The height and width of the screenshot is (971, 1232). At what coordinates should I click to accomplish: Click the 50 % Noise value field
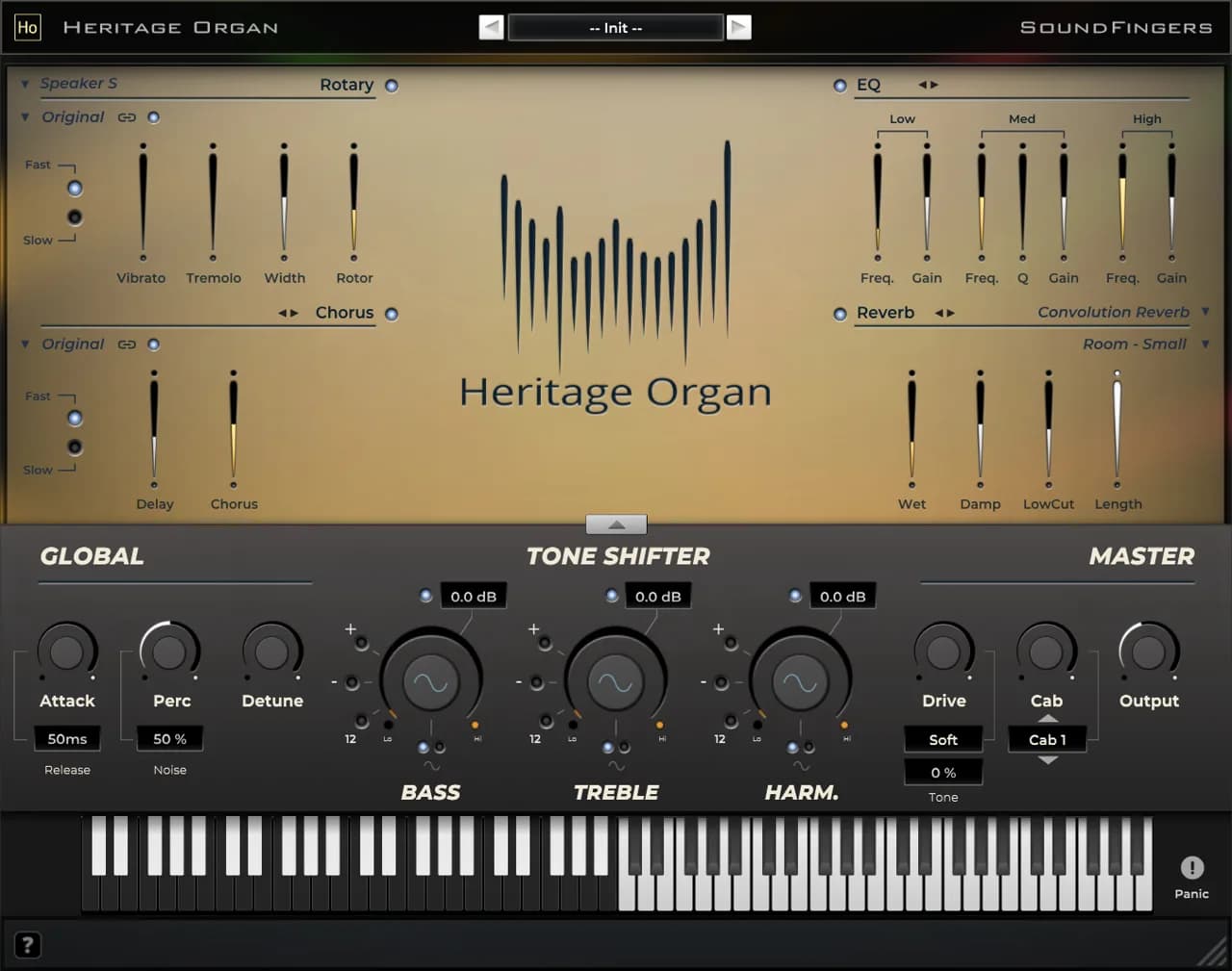pos(169,739)
